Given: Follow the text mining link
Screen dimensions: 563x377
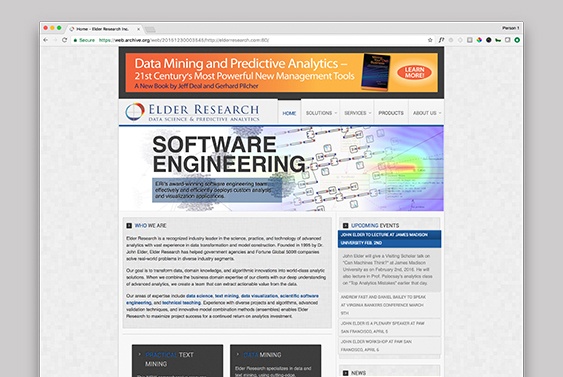Looking at the screenshot, I should point(227,296).
